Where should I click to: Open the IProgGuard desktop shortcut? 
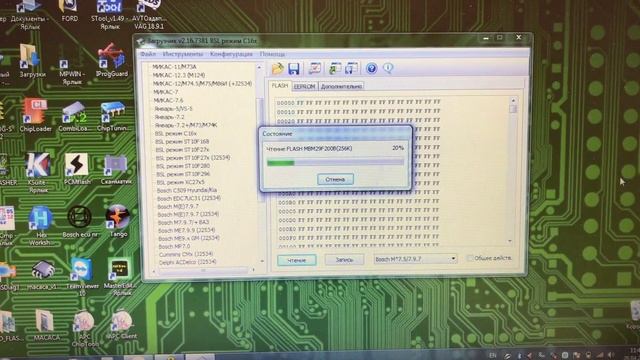coord(111,60)
